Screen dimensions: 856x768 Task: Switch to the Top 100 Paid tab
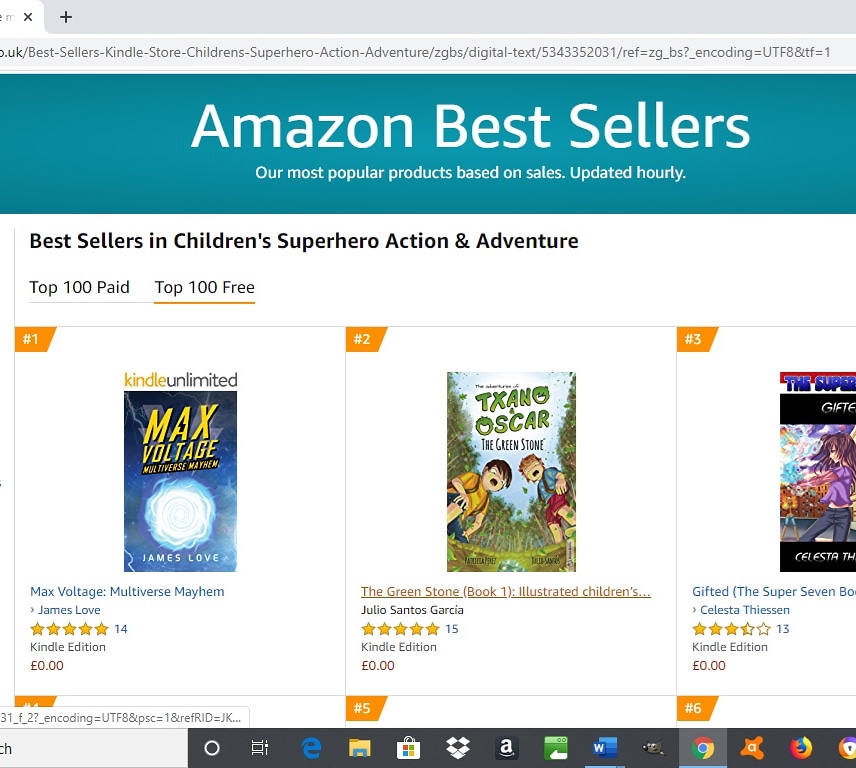click(x=79, y=287)
